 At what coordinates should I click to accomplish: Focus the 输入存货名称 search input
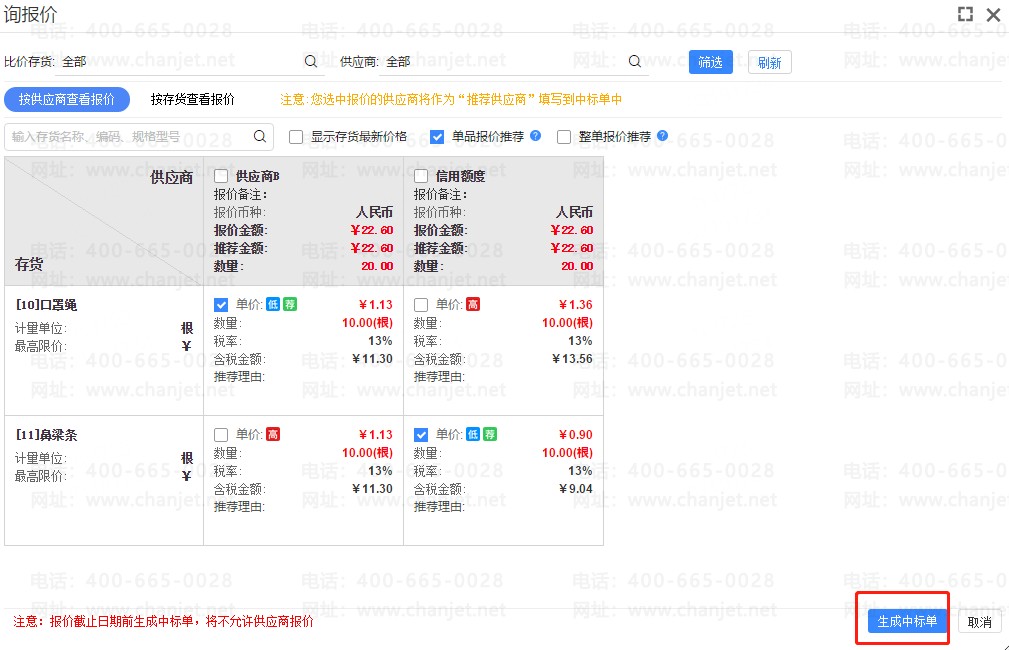125,137
